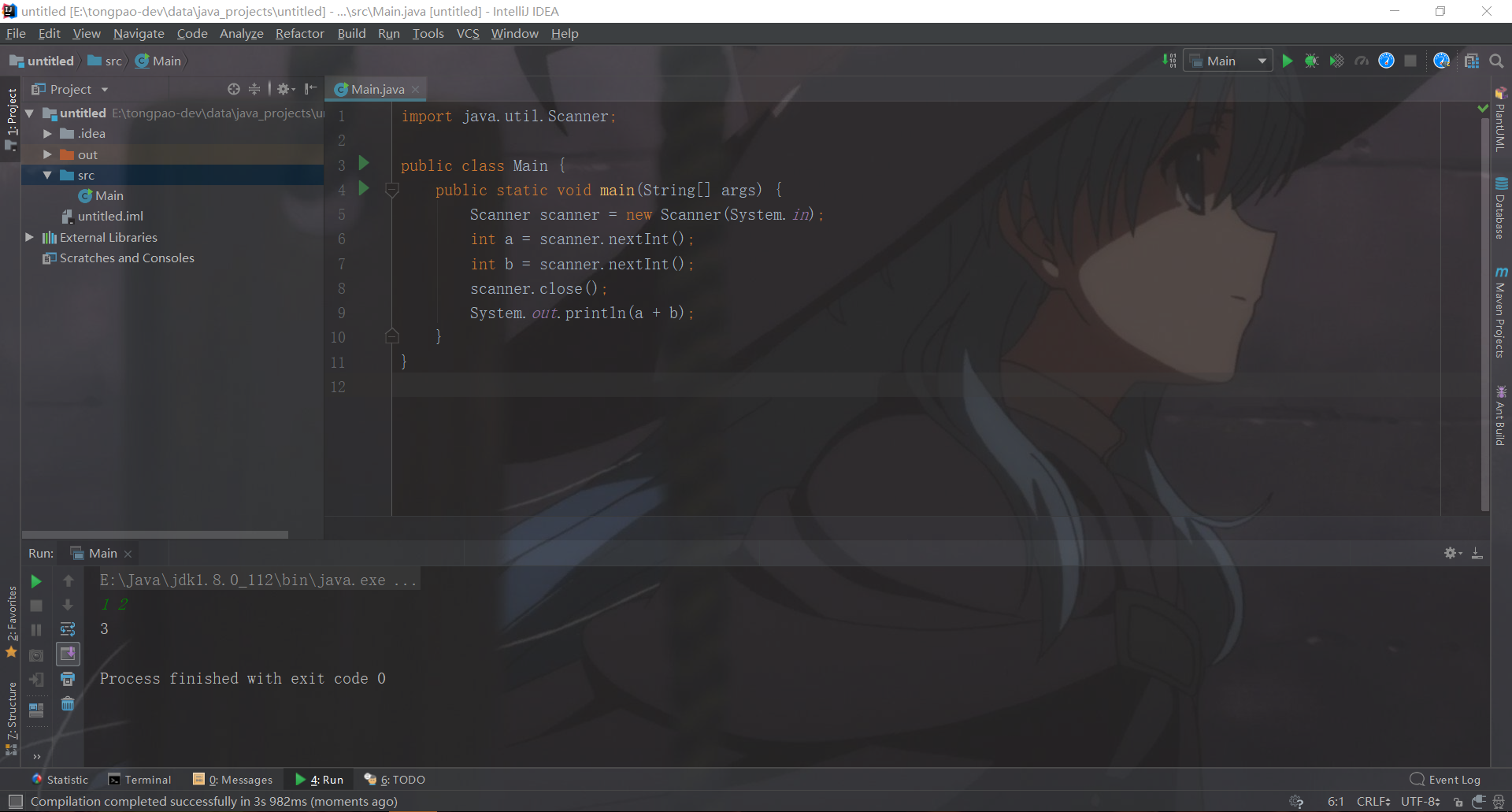
Task: Toggle the 2: Favorites tool window stripe
Action: click(11, 622)
